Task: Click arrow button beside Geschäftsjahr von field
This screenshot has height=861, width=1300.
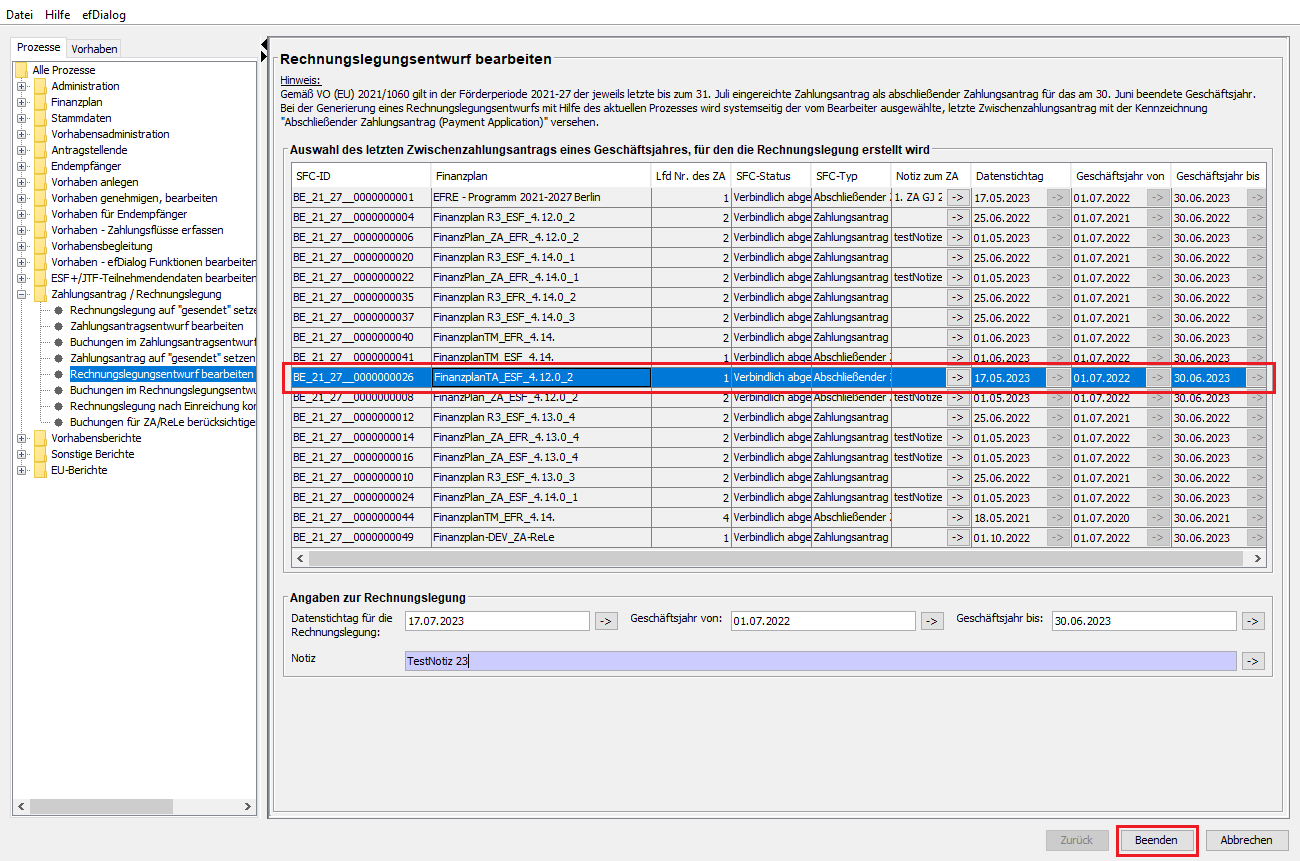Action: (931, 621)
